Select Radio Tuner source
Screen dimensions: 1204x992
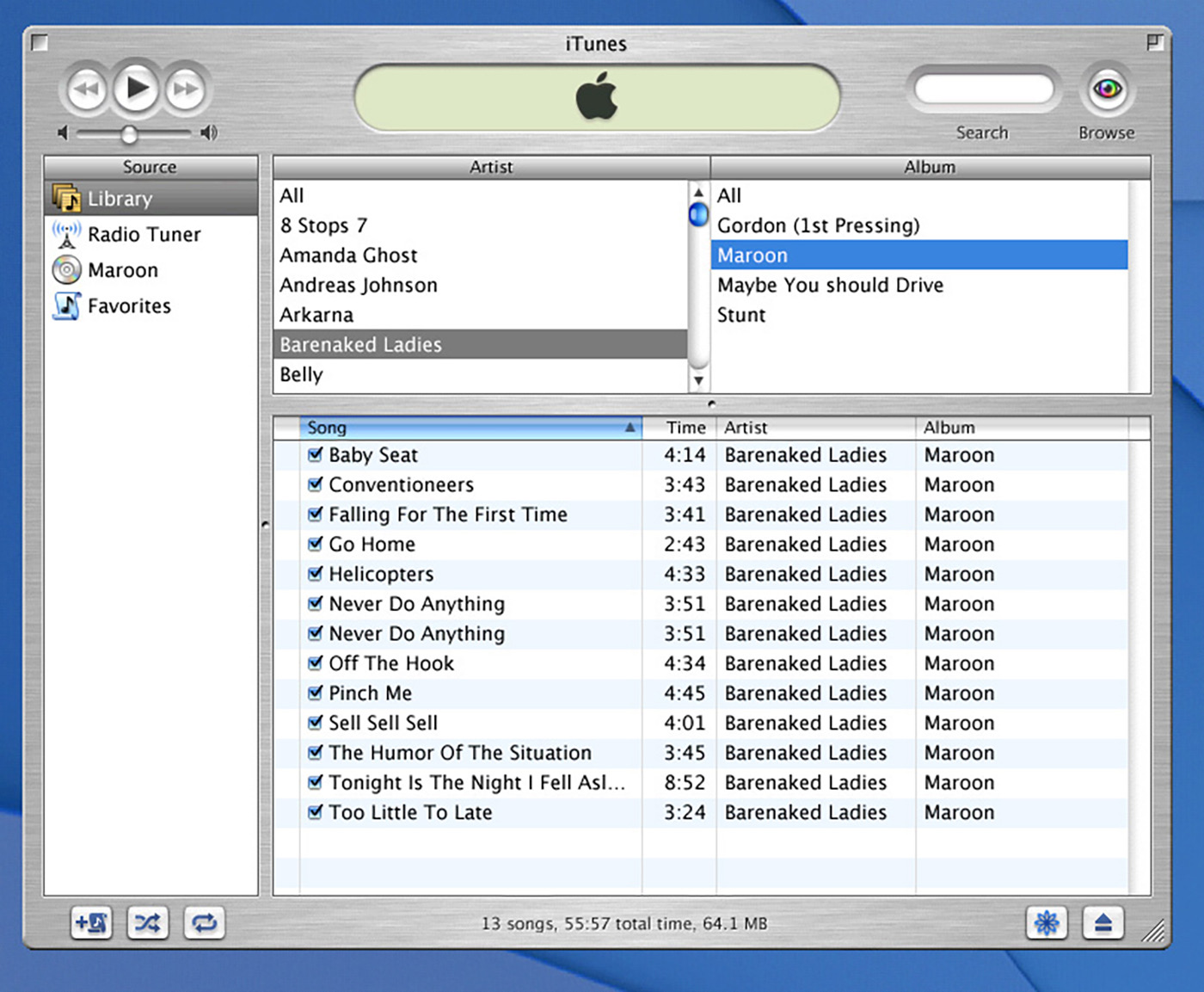(x=150, y=234)
